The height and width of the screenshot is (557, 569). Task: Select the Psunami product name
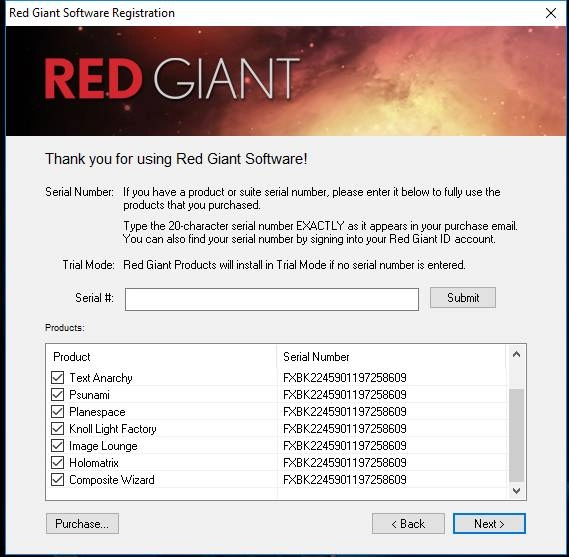(x=89, y=395)
